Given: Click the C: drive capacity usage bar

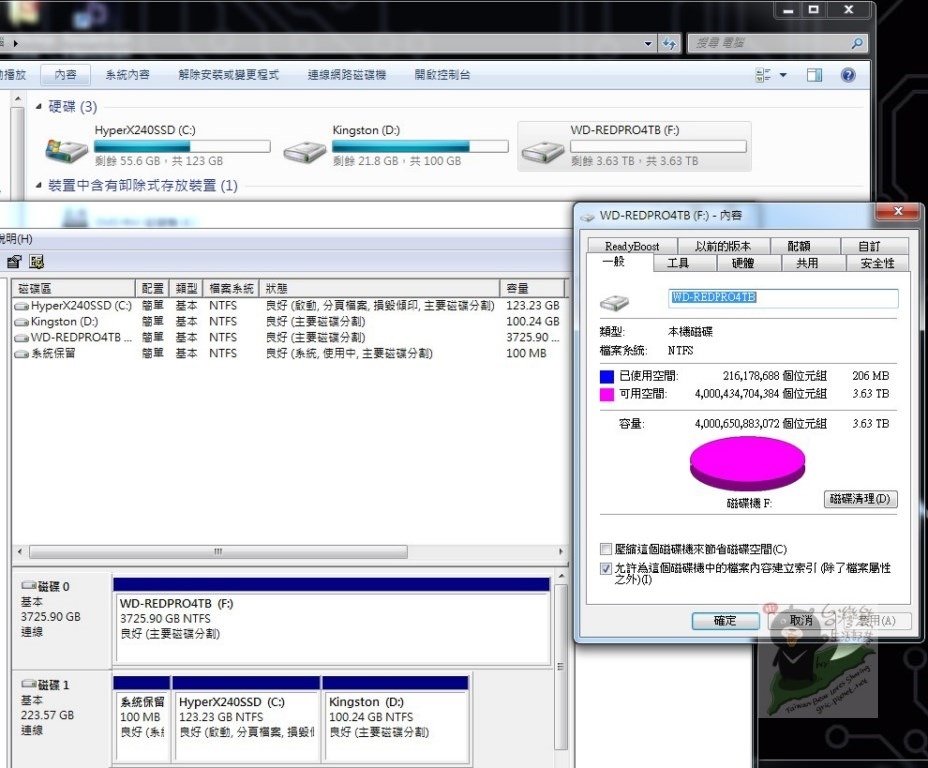Looking at the screenshot, I should [182, 146].
